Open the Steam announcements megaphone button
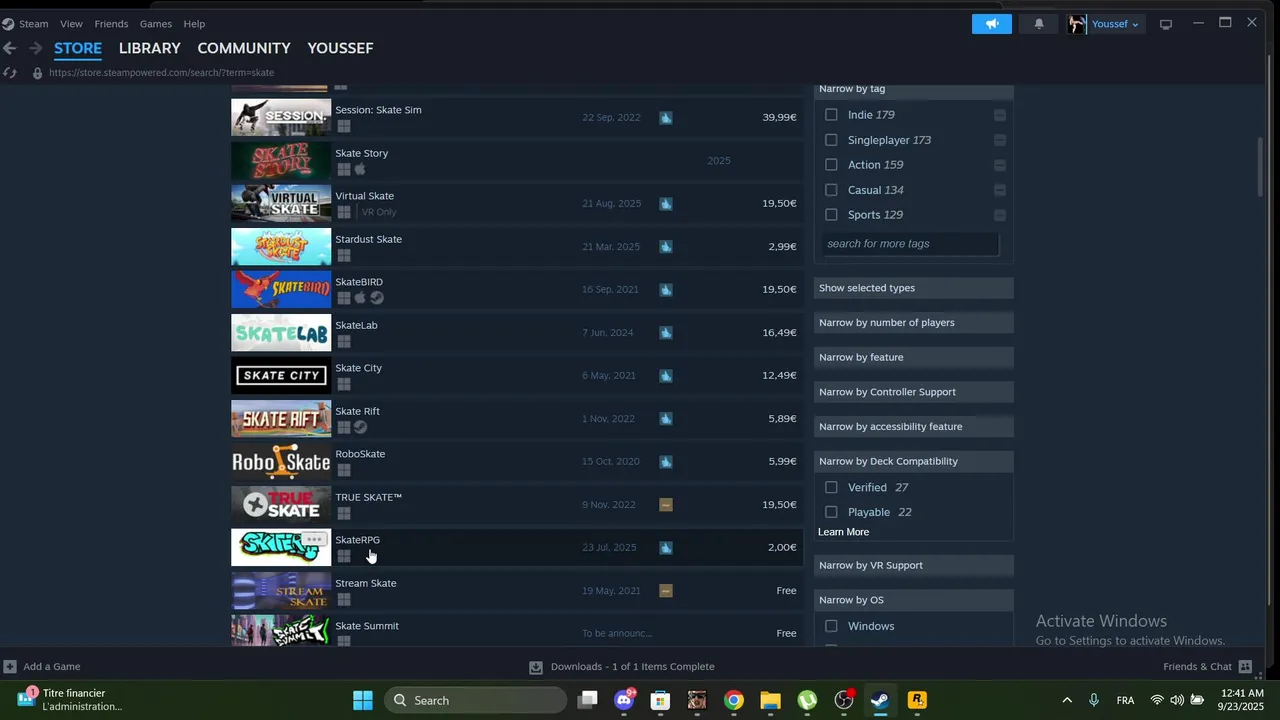 pyautogui.click(x=992, y=24)
